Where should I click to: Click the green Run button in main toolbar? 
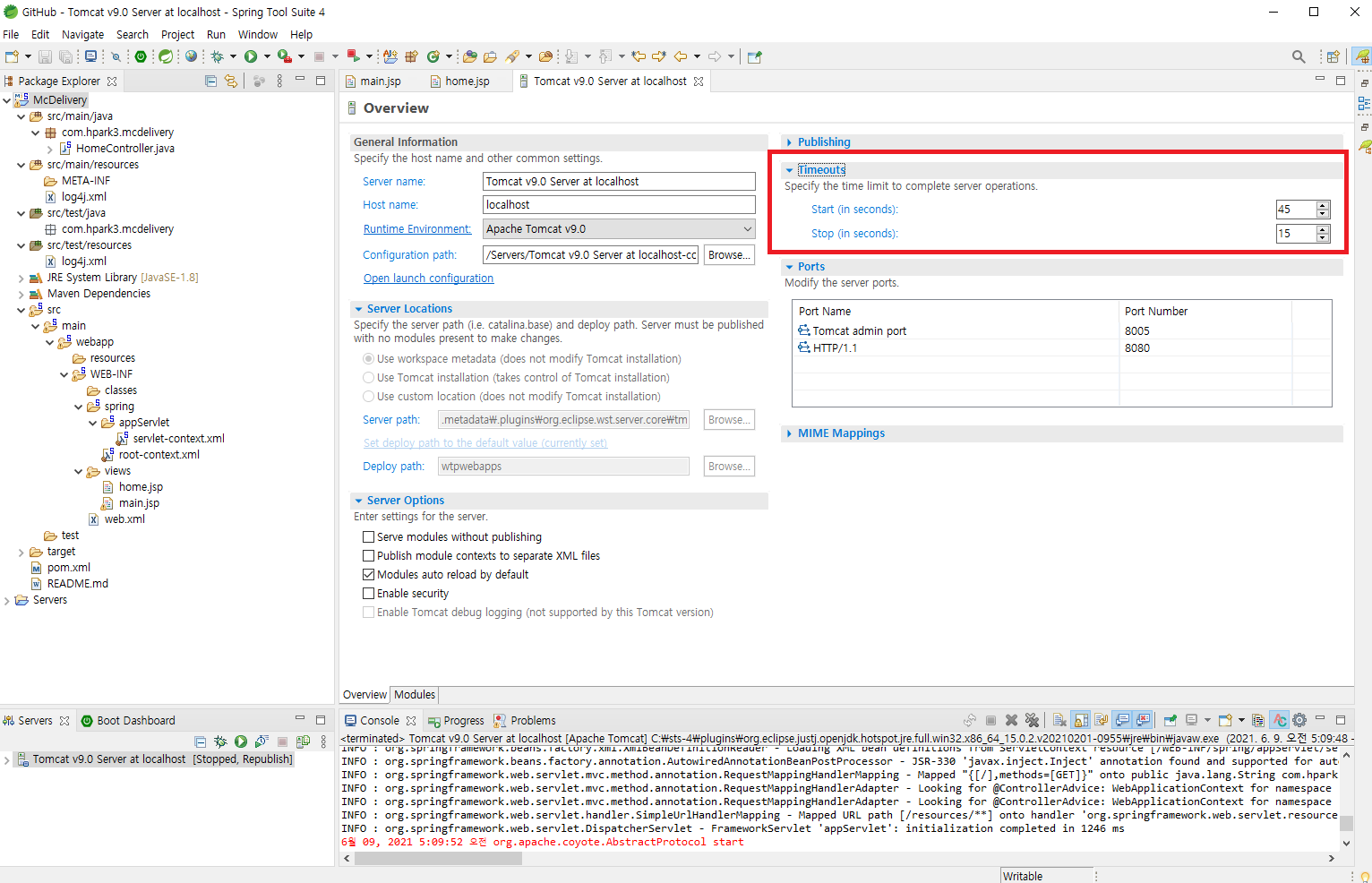pyautogui.click(x=250, y=56)
